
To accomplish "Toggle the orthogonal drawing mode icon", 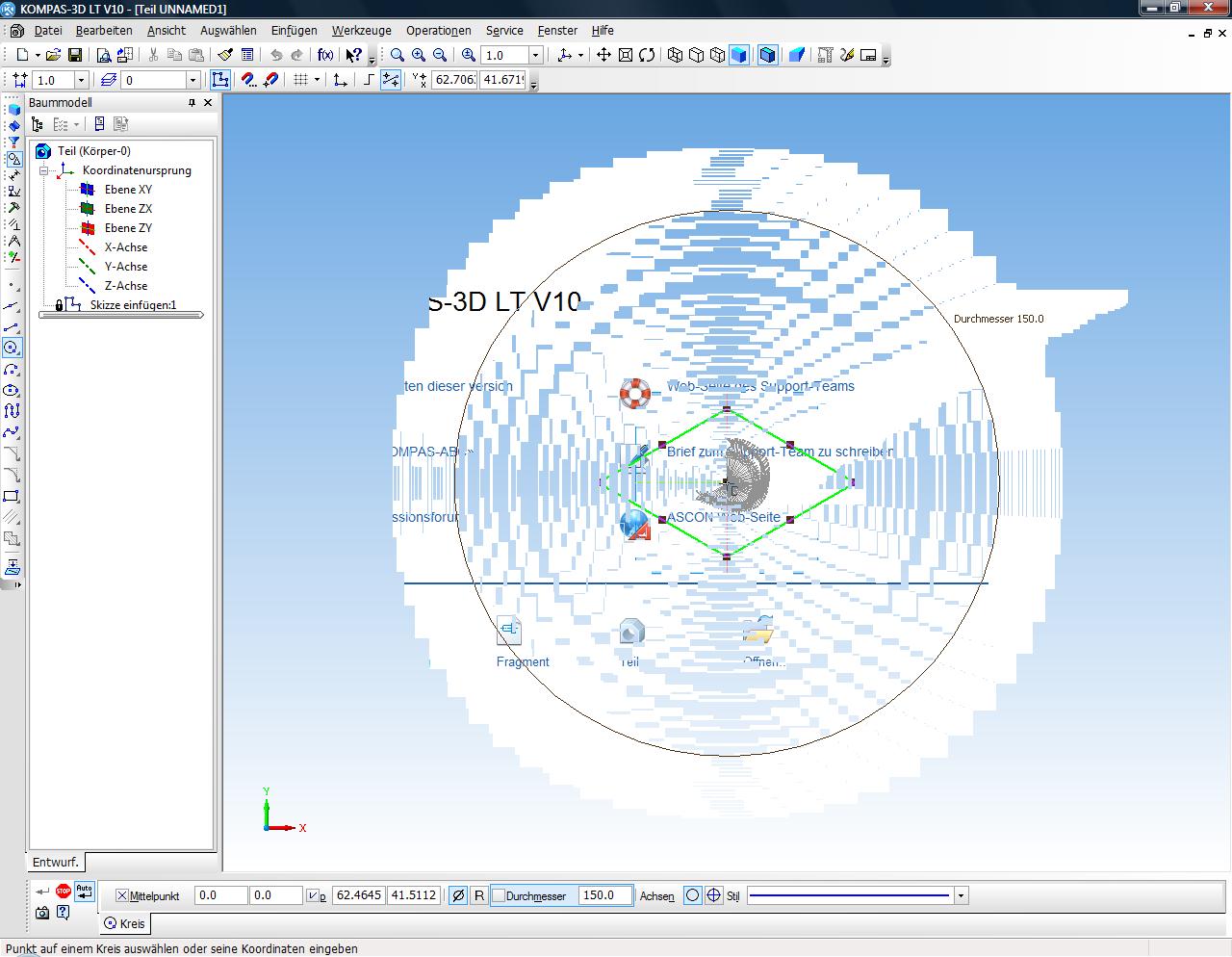I will pos(369,80).
